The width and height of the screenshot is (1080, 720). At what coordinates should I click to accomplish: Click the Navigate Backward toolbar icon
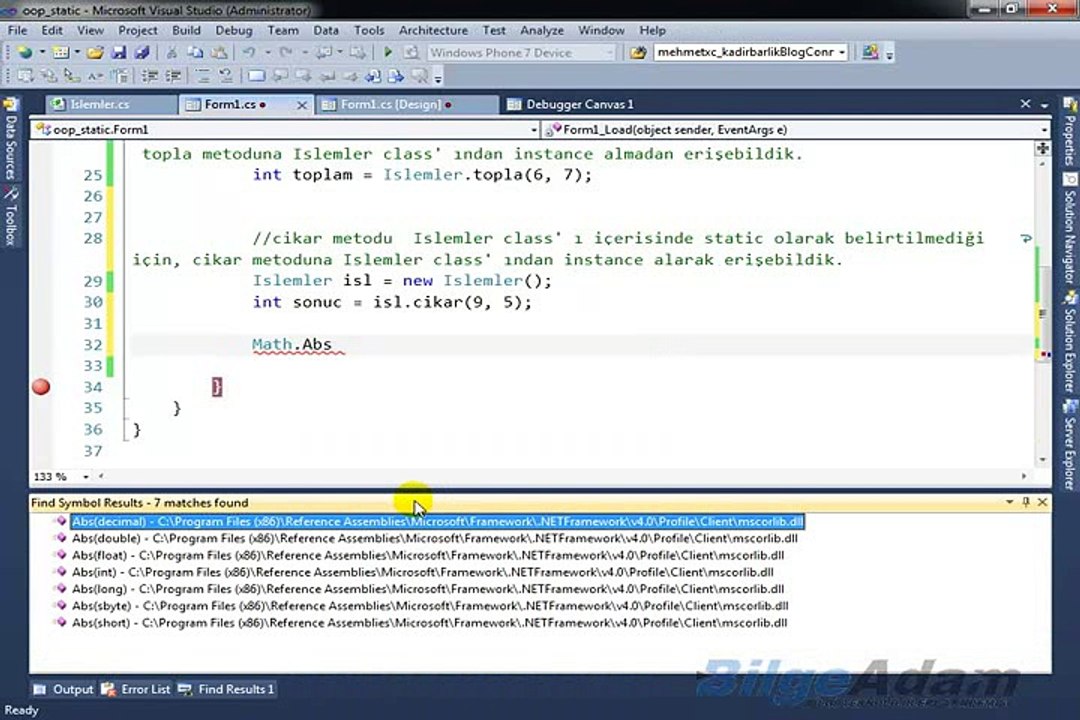click(324, 52)
